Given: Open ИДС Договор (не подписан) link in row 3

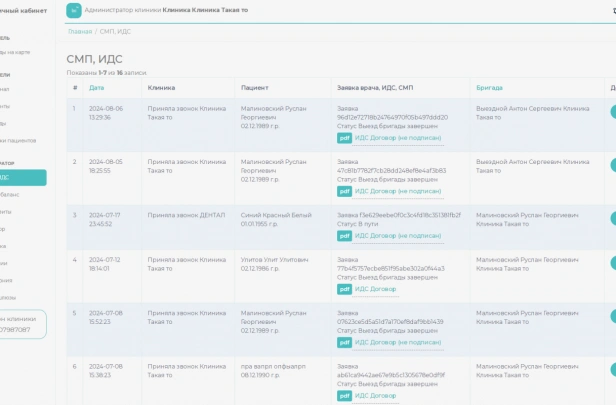Looking at the screenshot, I should (x=398, y=236).
